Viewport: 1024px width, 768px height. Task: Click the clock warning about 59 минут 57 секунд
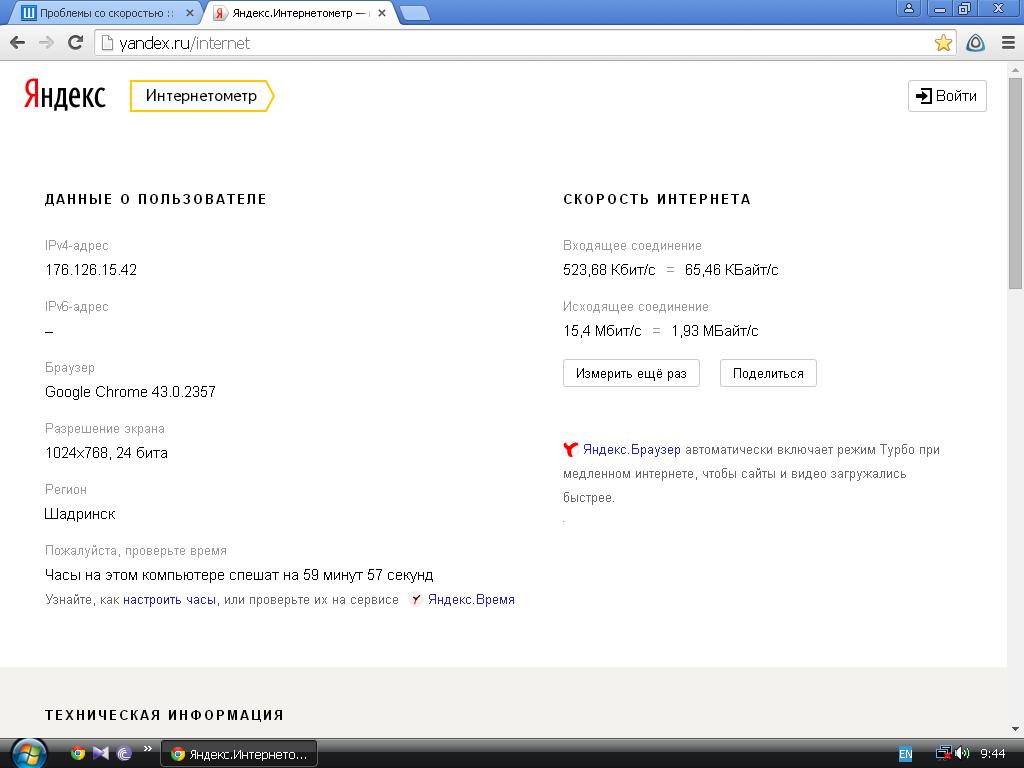tap(239, 575)
